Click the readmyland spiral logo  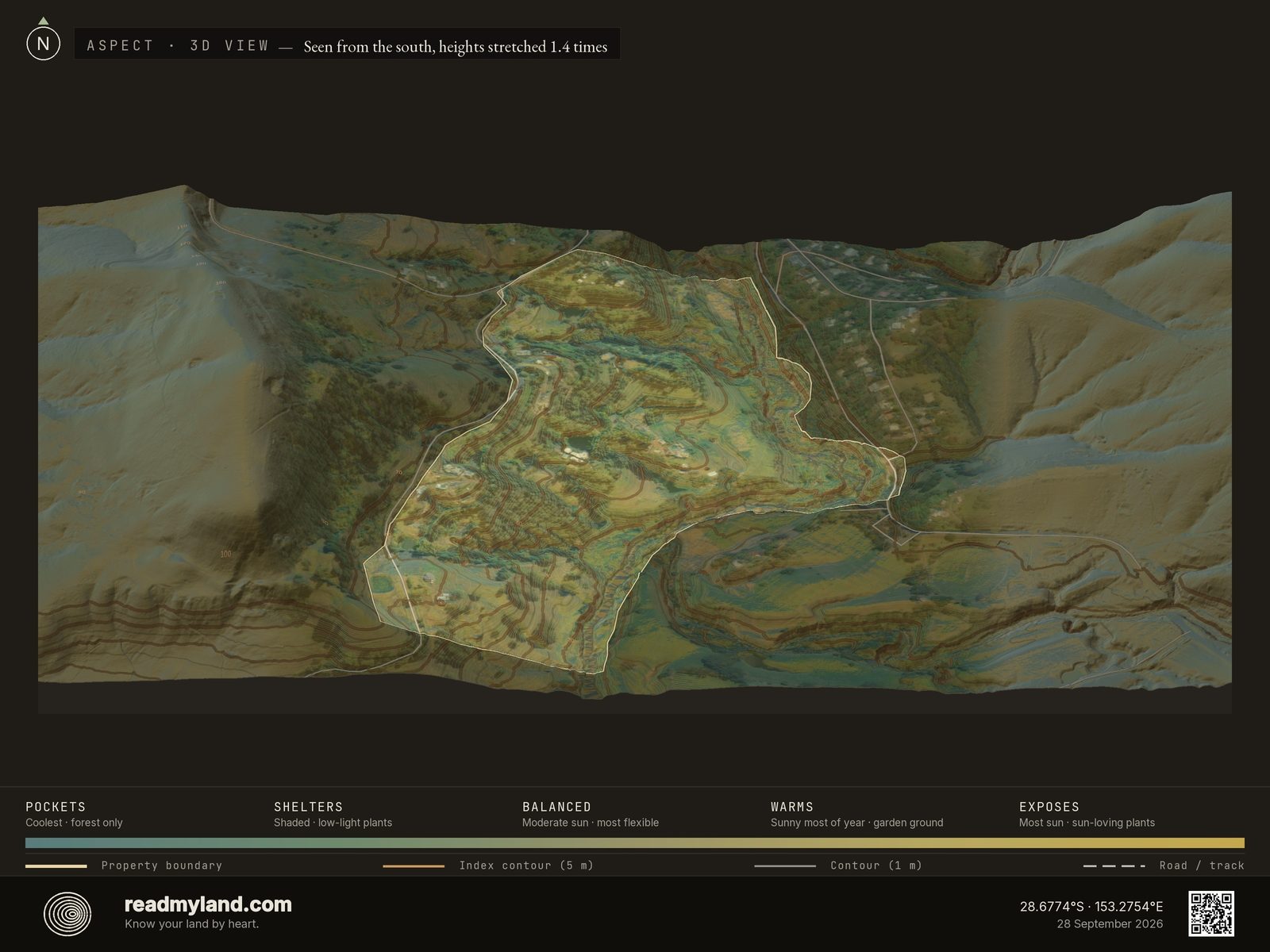point(67,914)
